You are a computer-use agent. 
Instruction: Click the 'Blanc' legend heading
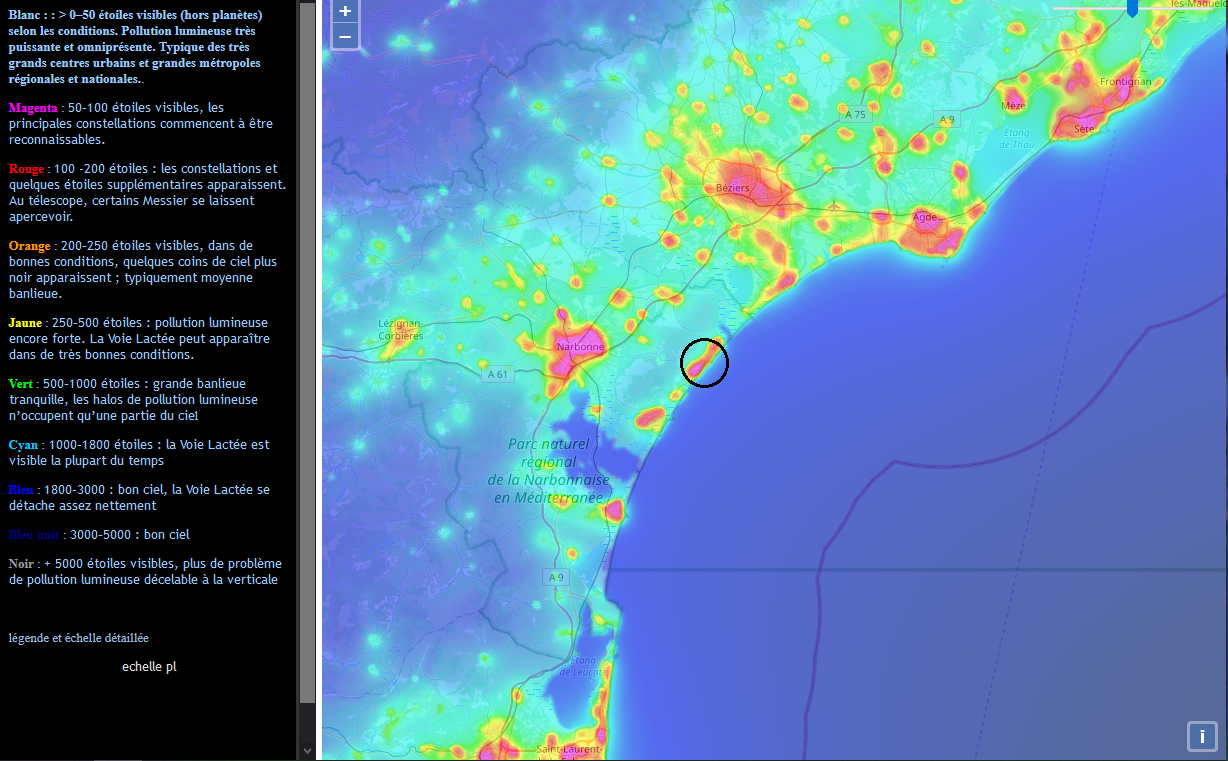click(25, 15)
